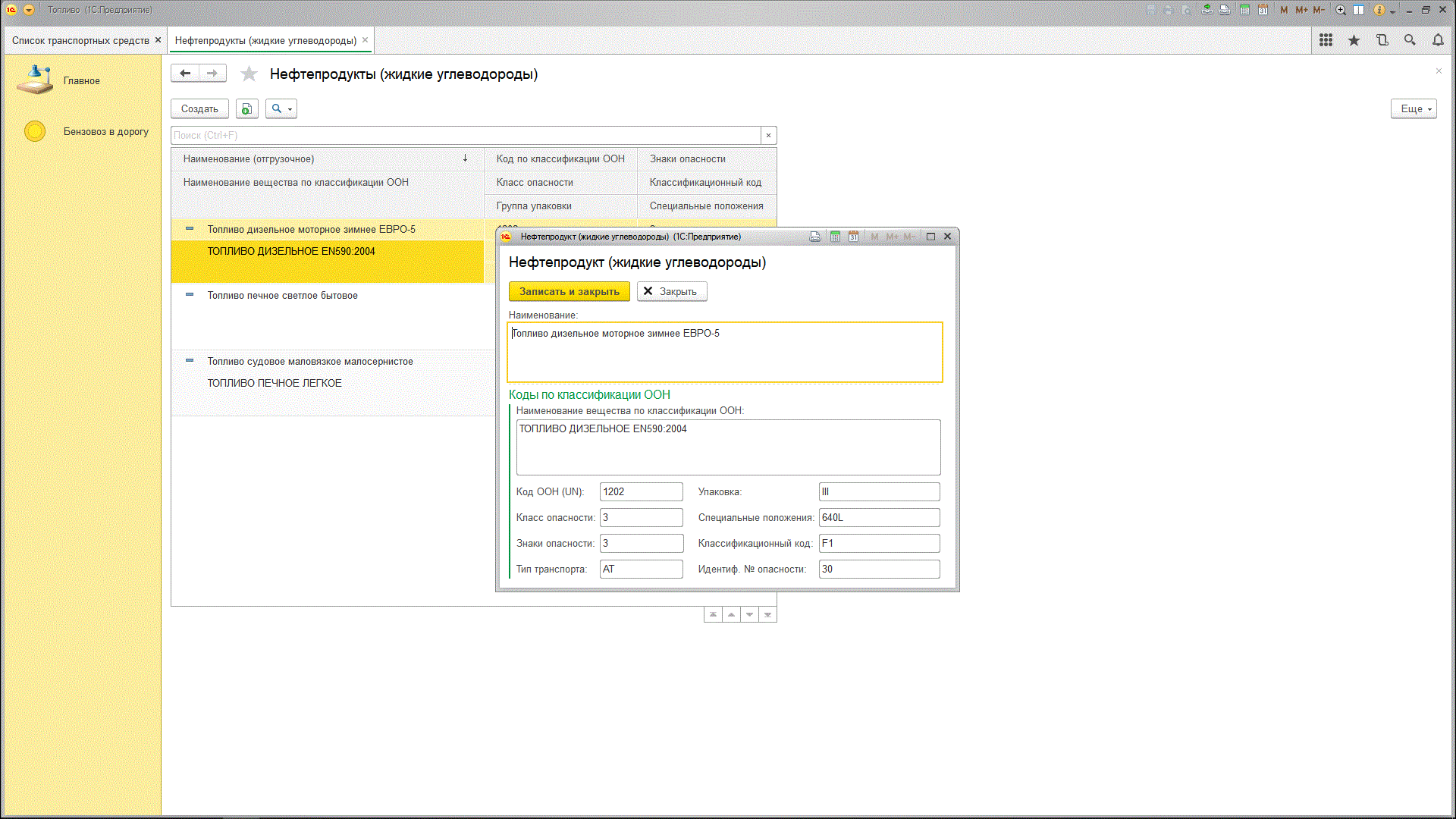
Task: Open the functions menu grid icon
Action: click(1326, 40)
